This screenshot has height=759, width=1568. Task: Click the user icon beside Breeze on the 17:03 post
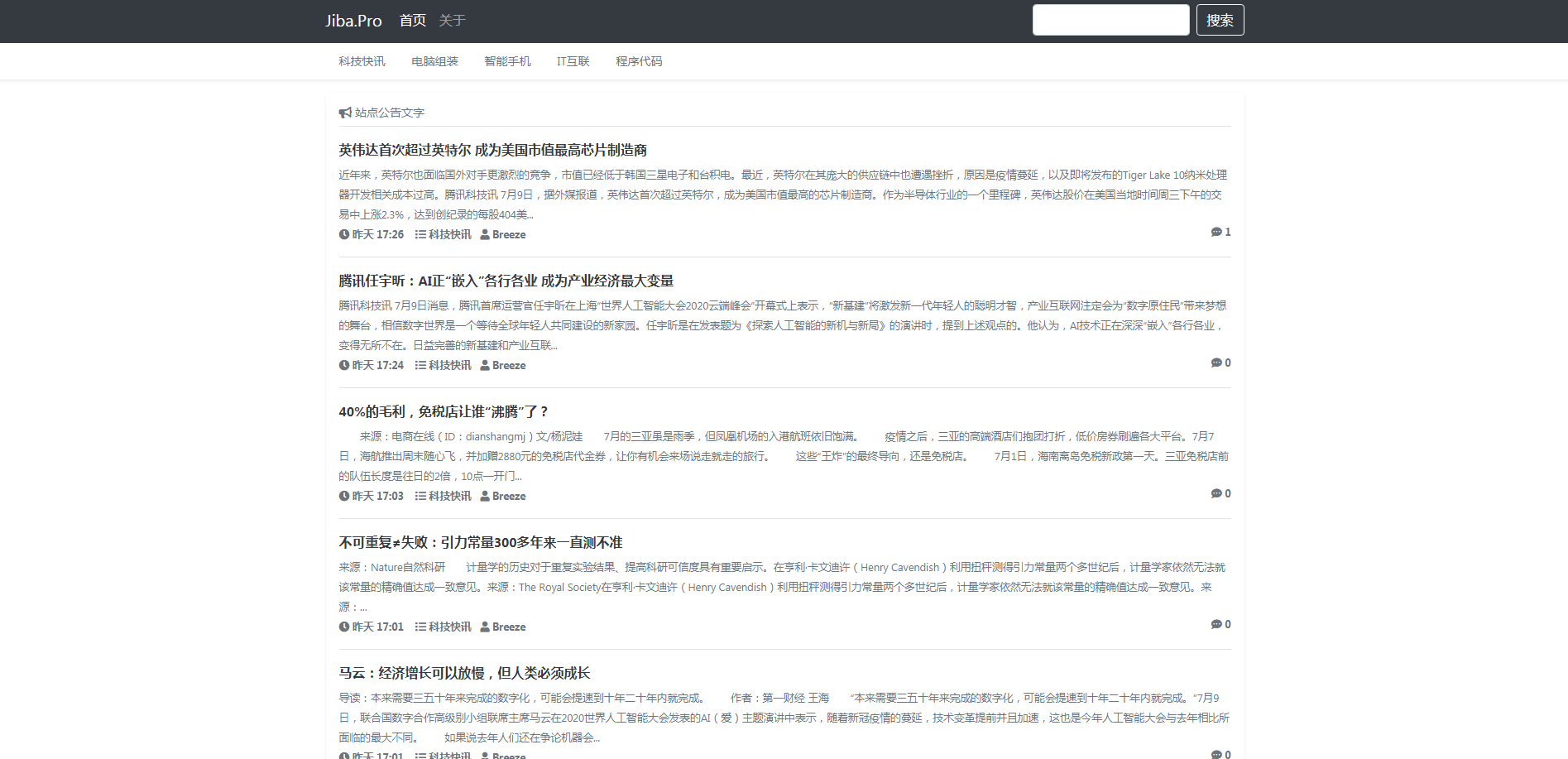[485, 496]
